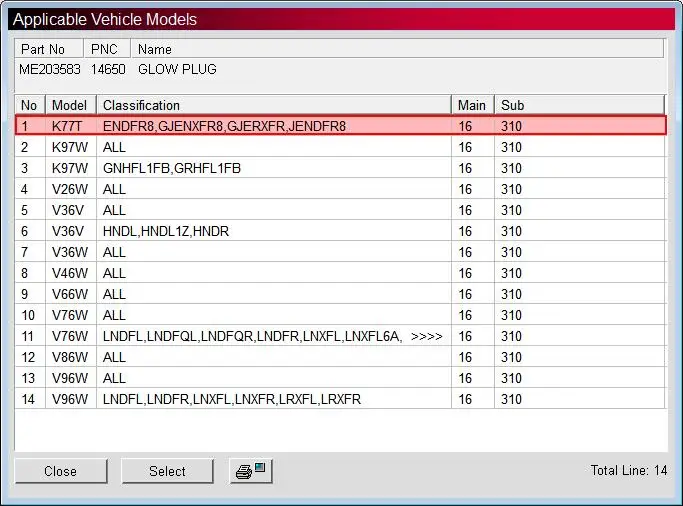This screenshot has width=683, height=506.
Task: Click the print icon button
Action: click(x=251, y=471)
